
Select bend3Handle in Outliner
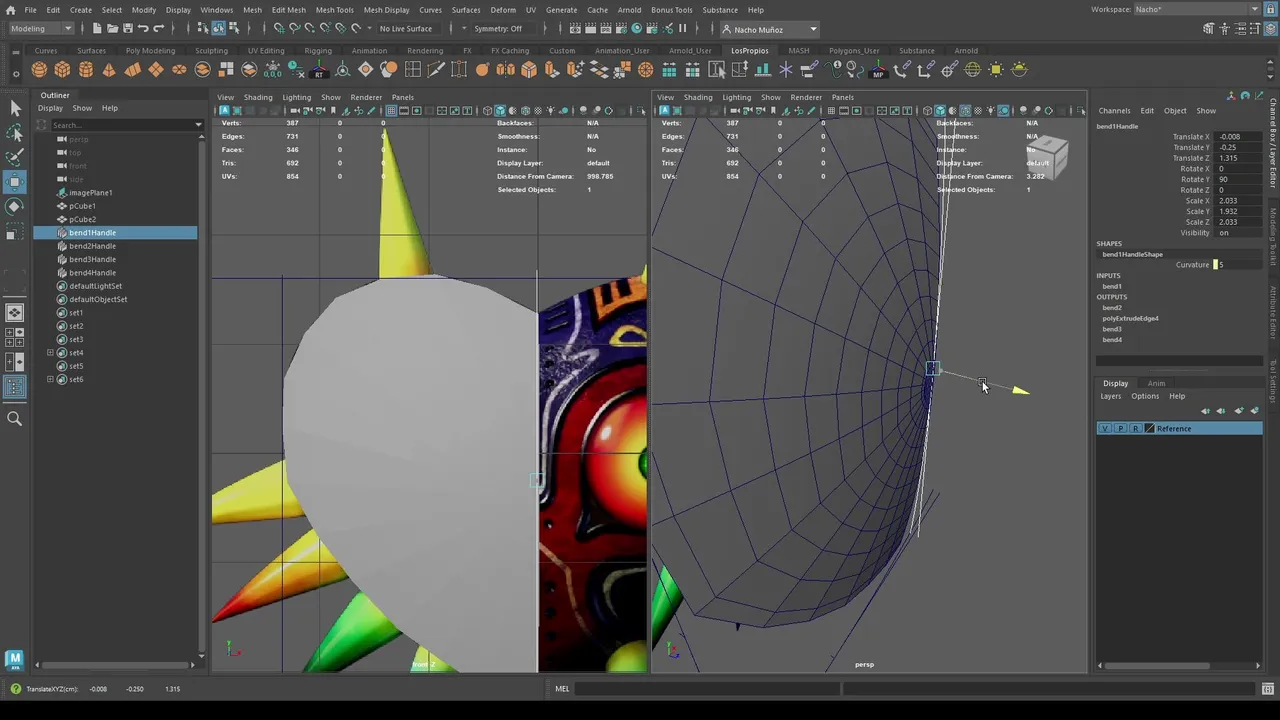coord(92,259)
